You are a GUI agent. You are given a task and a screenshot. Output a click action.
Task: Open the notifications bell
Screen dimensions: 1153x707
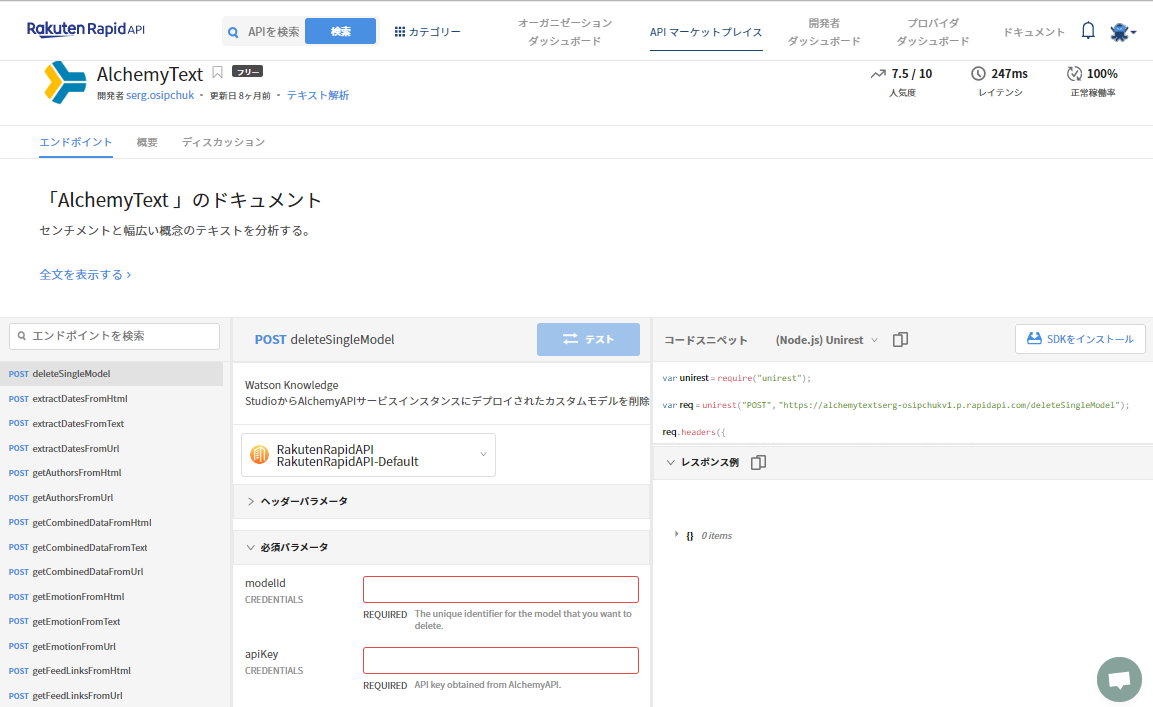point(1088,31)
